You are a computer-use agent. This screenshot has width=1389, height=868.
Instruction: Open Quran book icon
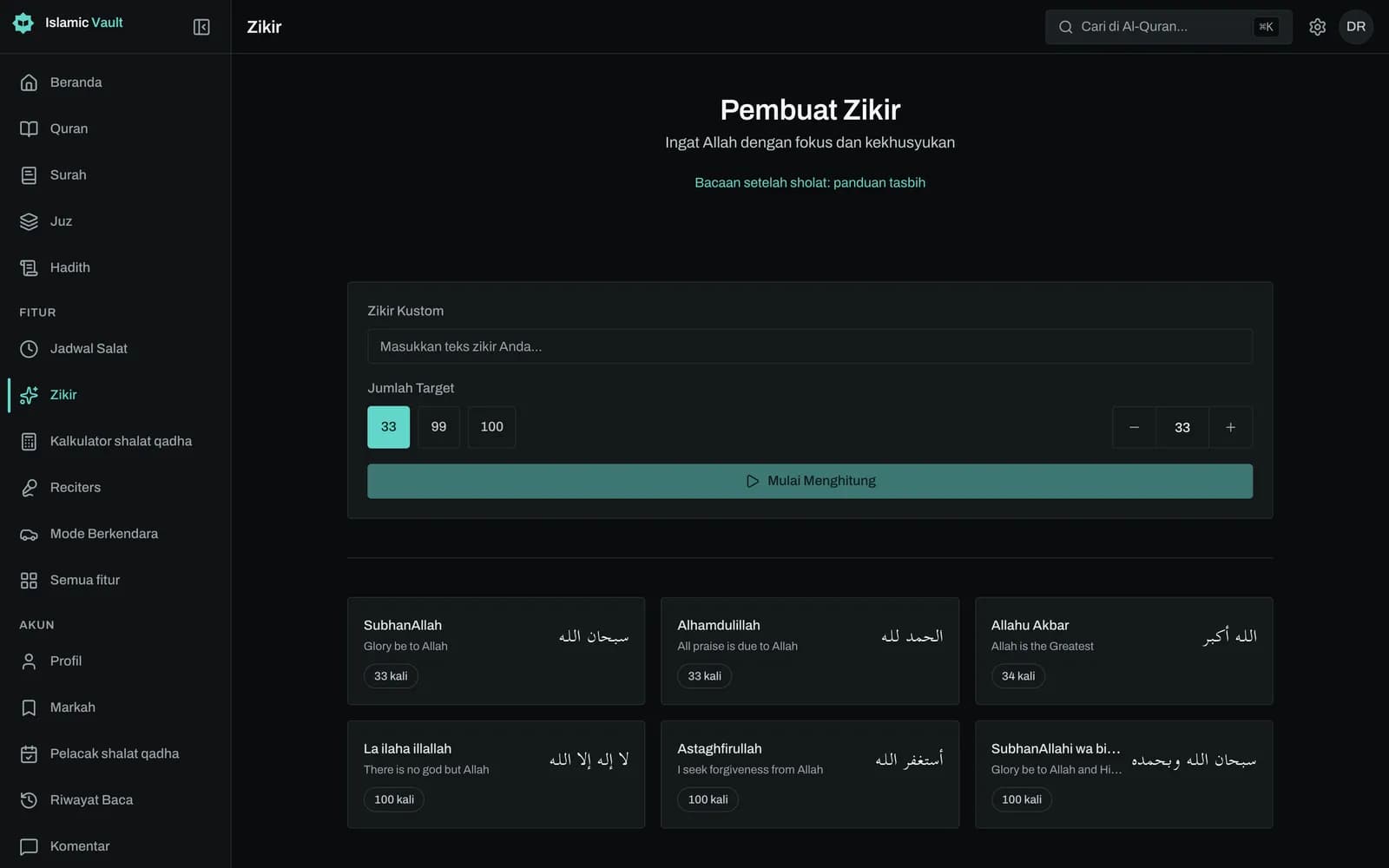[29, 128]
